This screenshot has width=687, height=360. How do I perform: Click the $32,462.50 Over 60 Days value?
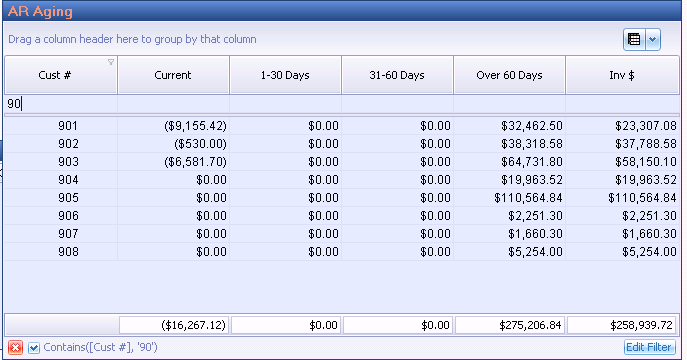(x=532, y=126)
